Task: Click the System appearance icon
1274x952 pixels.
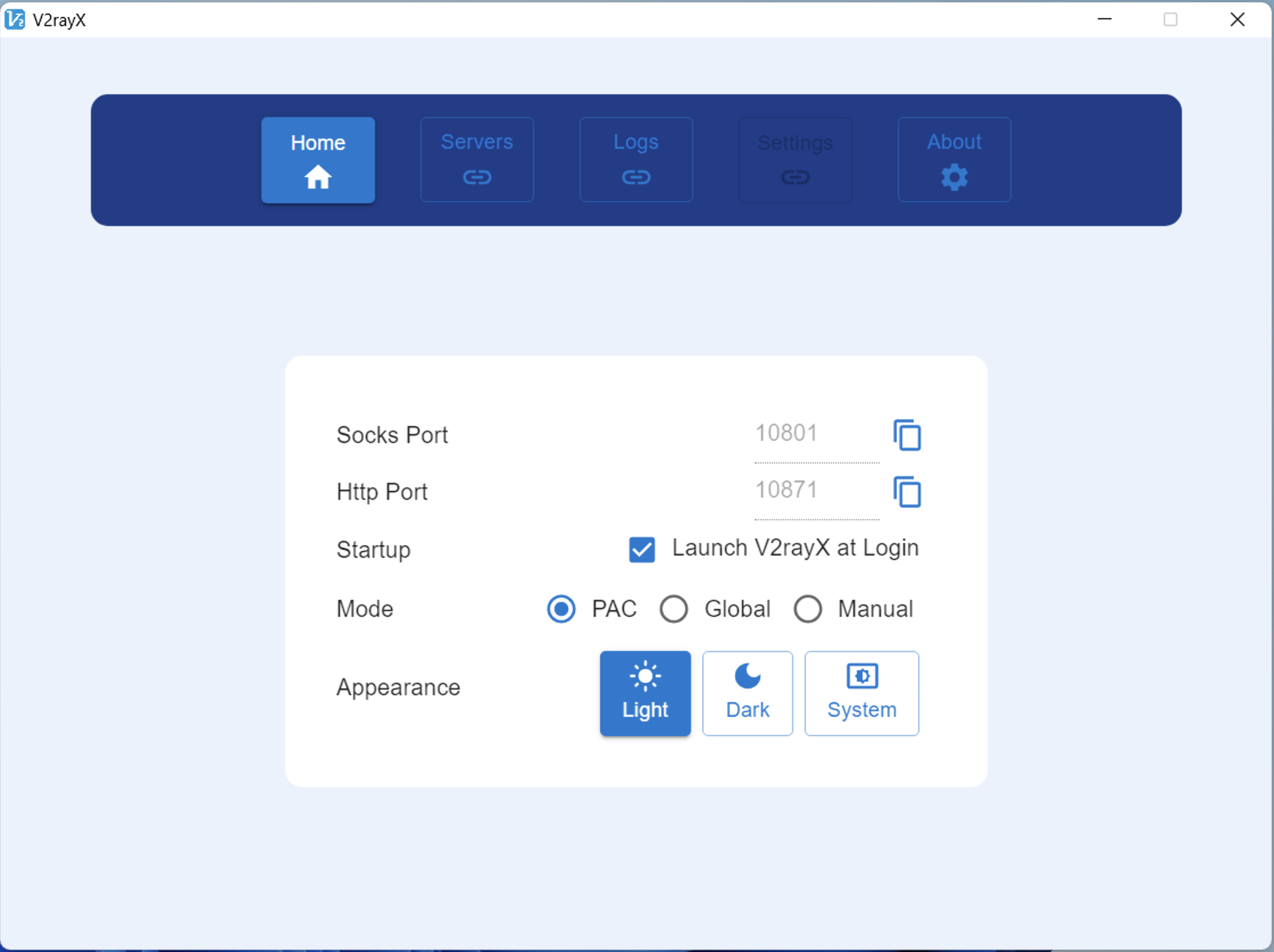Action: click(x=861, y=676)
